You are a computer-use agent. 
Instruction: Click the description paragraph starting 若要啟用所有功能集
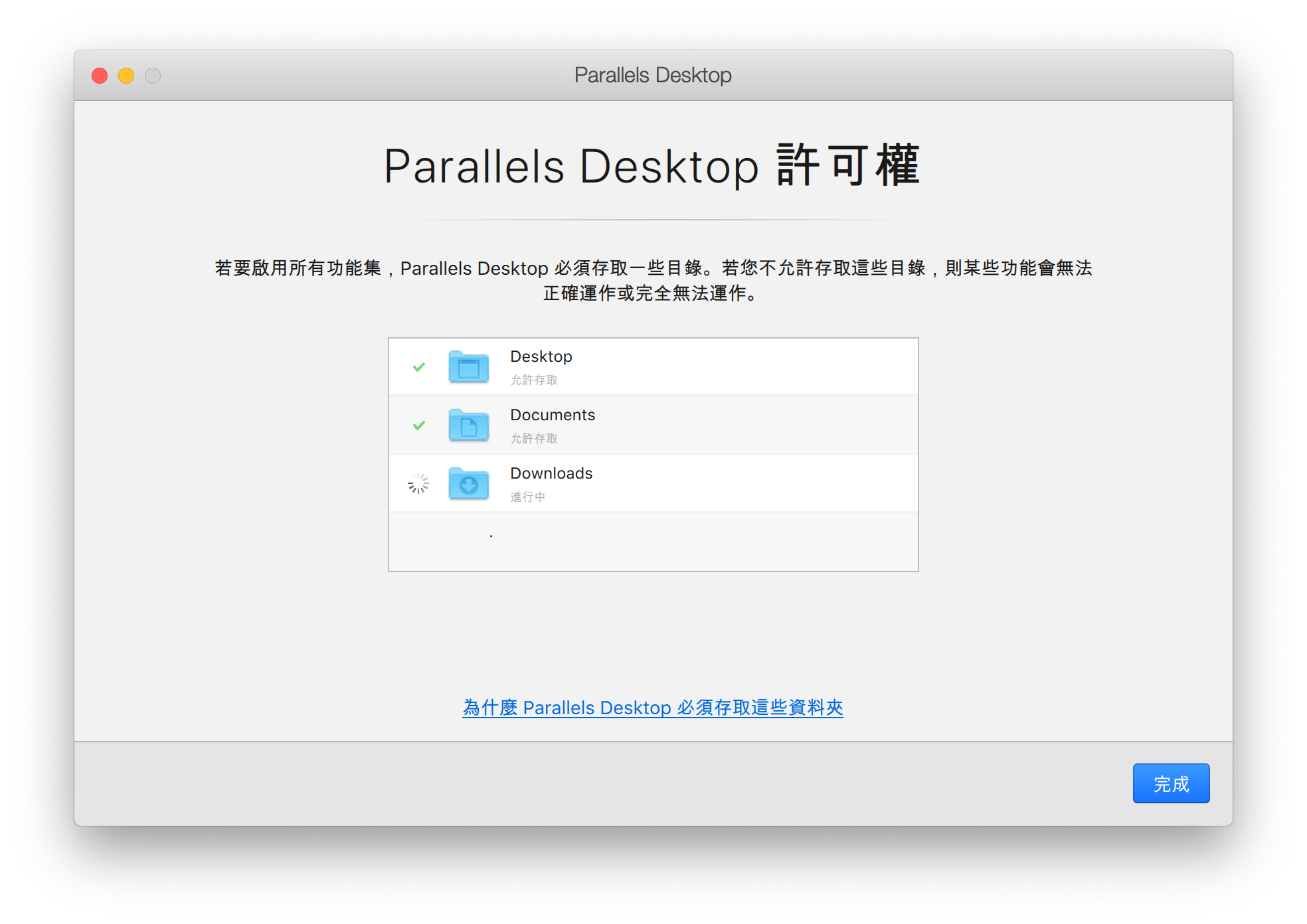click(653, 280)
